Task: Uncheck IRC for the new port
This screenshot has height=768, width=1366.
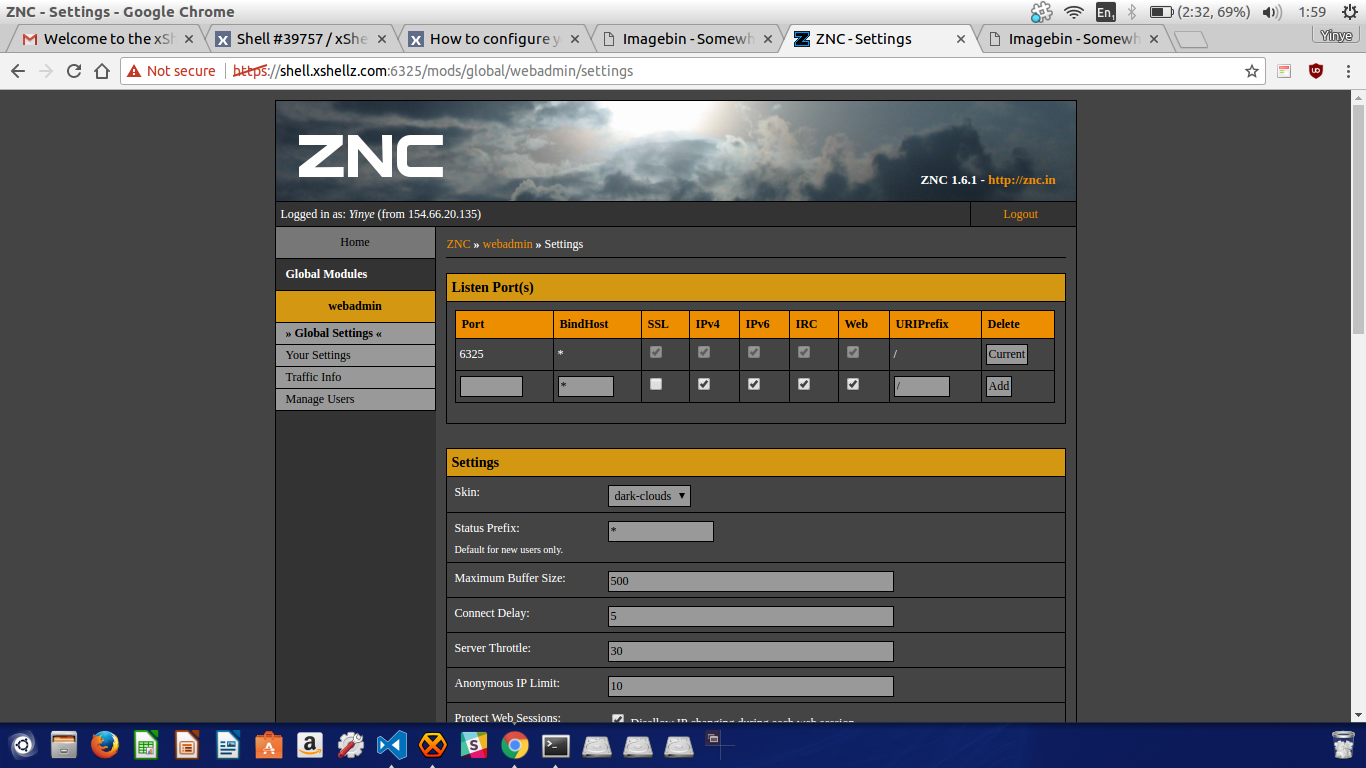Action: (x=804, y=384)
